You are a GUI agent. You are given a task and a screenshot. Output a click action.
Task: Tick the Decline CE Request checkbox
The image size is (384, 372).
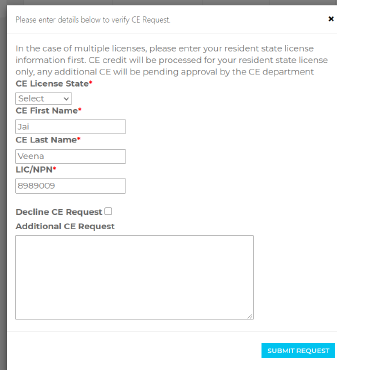click(x=108, y=211)
